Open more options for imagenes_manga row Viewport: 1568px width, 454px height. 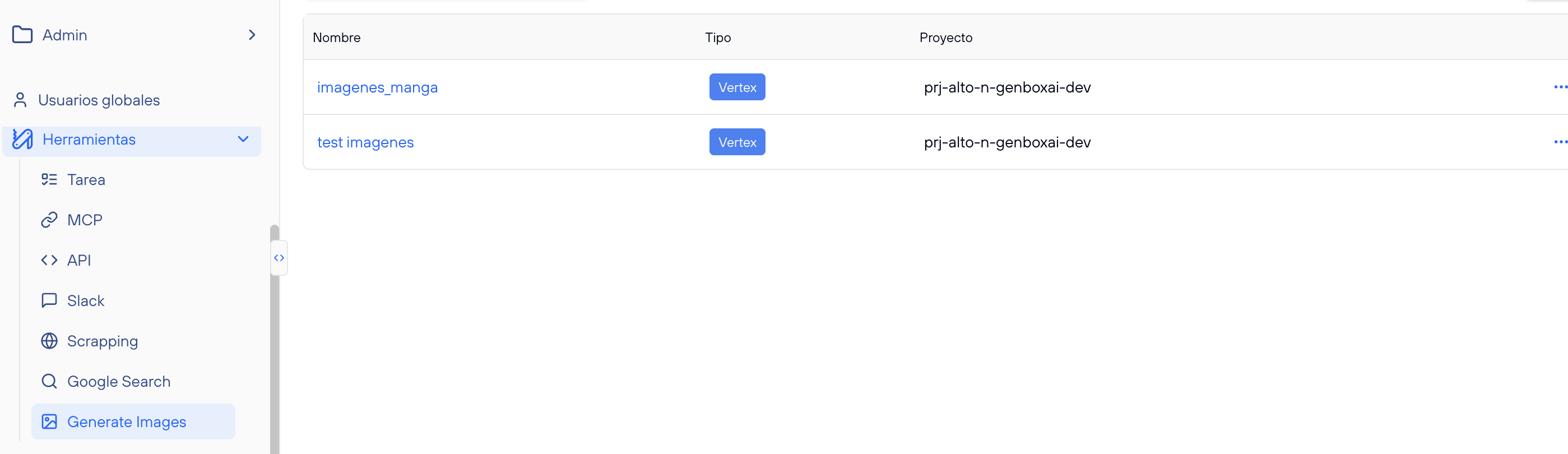click(1560, 87)
